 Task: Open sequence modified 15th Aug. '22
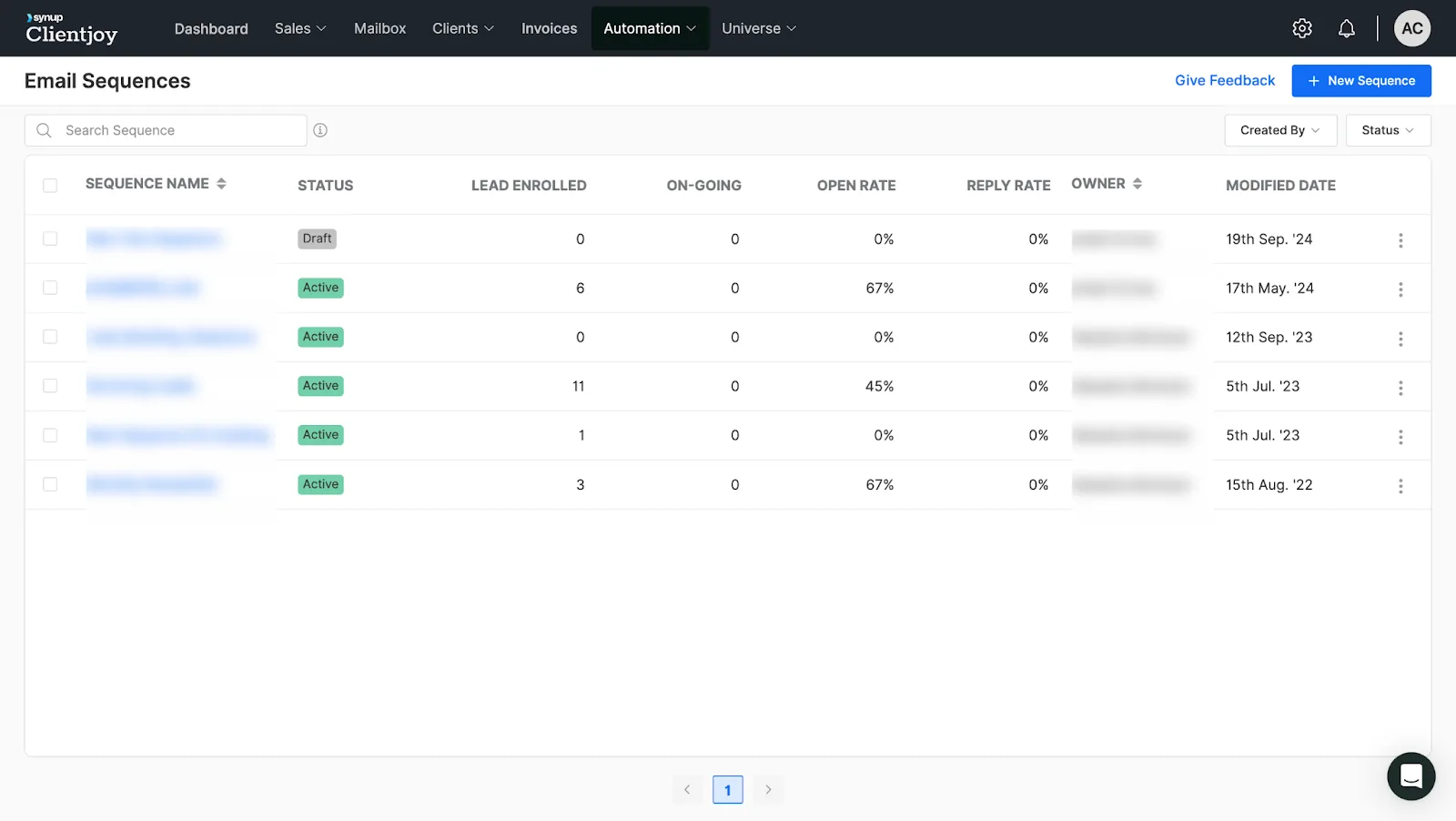(x=151, y=484)
